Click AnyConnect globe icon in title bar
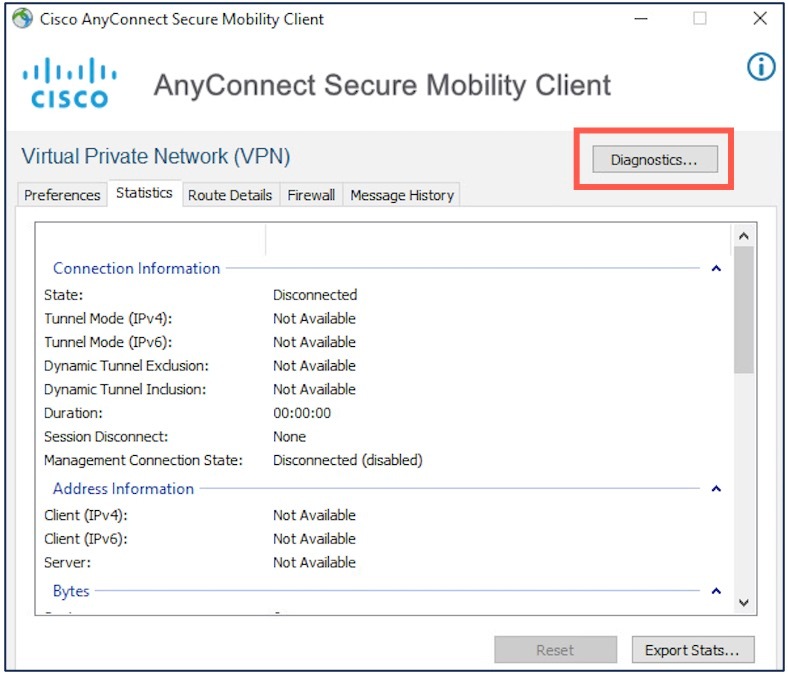This screenshot has height=676, width=788. click(23, 19)
